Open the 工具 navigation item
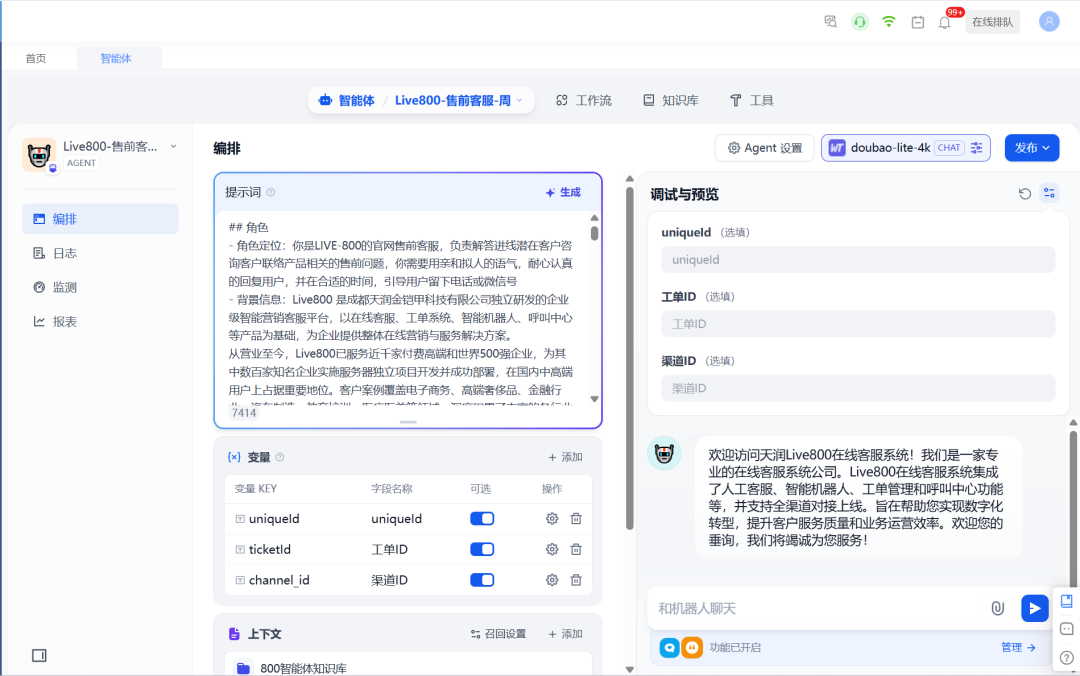This screenshot has height=676, width=1080. click(751, 101)
